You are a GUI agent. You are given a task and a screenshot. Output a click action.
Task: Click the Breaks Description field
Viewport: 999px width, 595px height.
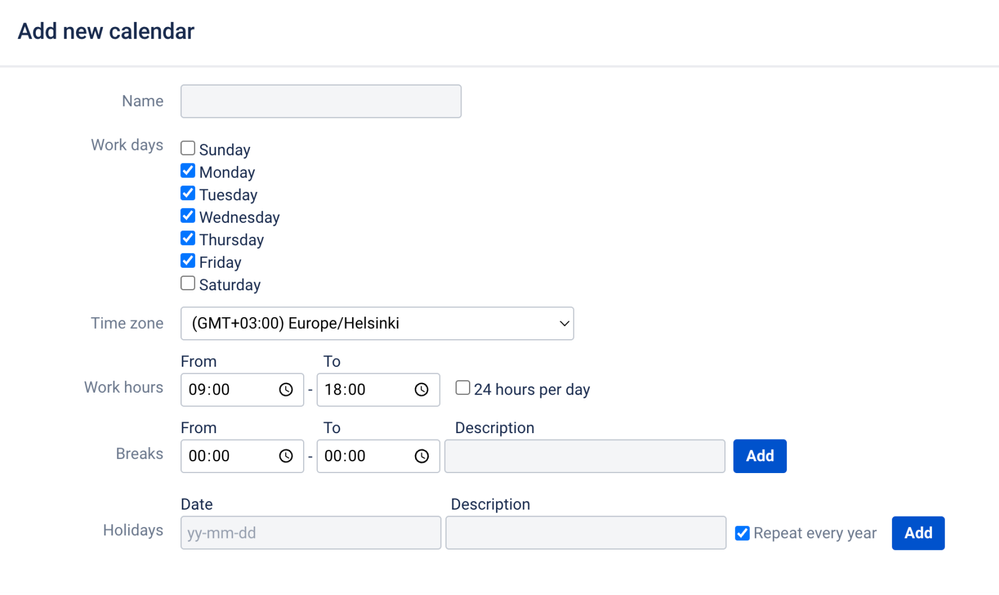tap(585, 456)
